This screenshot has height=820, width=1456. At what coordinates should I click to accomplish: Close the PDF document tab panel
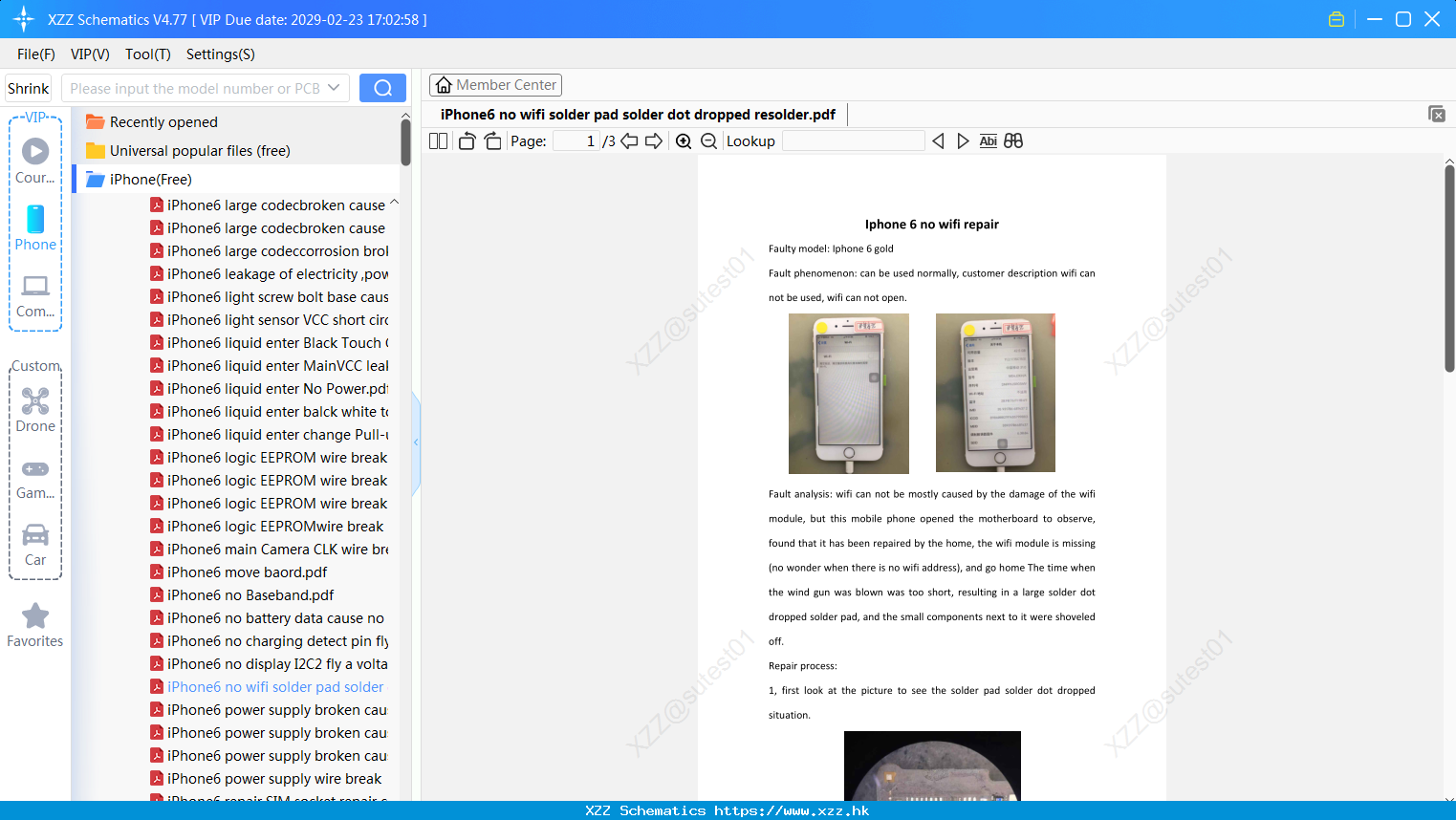coord(1437,114)
